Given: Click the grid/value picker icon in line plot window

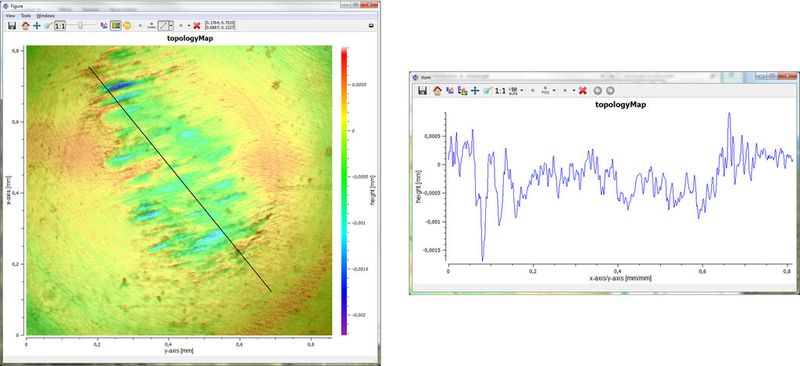Looking at the screenshot, I should pyautogui.click(x=513, y=90).
